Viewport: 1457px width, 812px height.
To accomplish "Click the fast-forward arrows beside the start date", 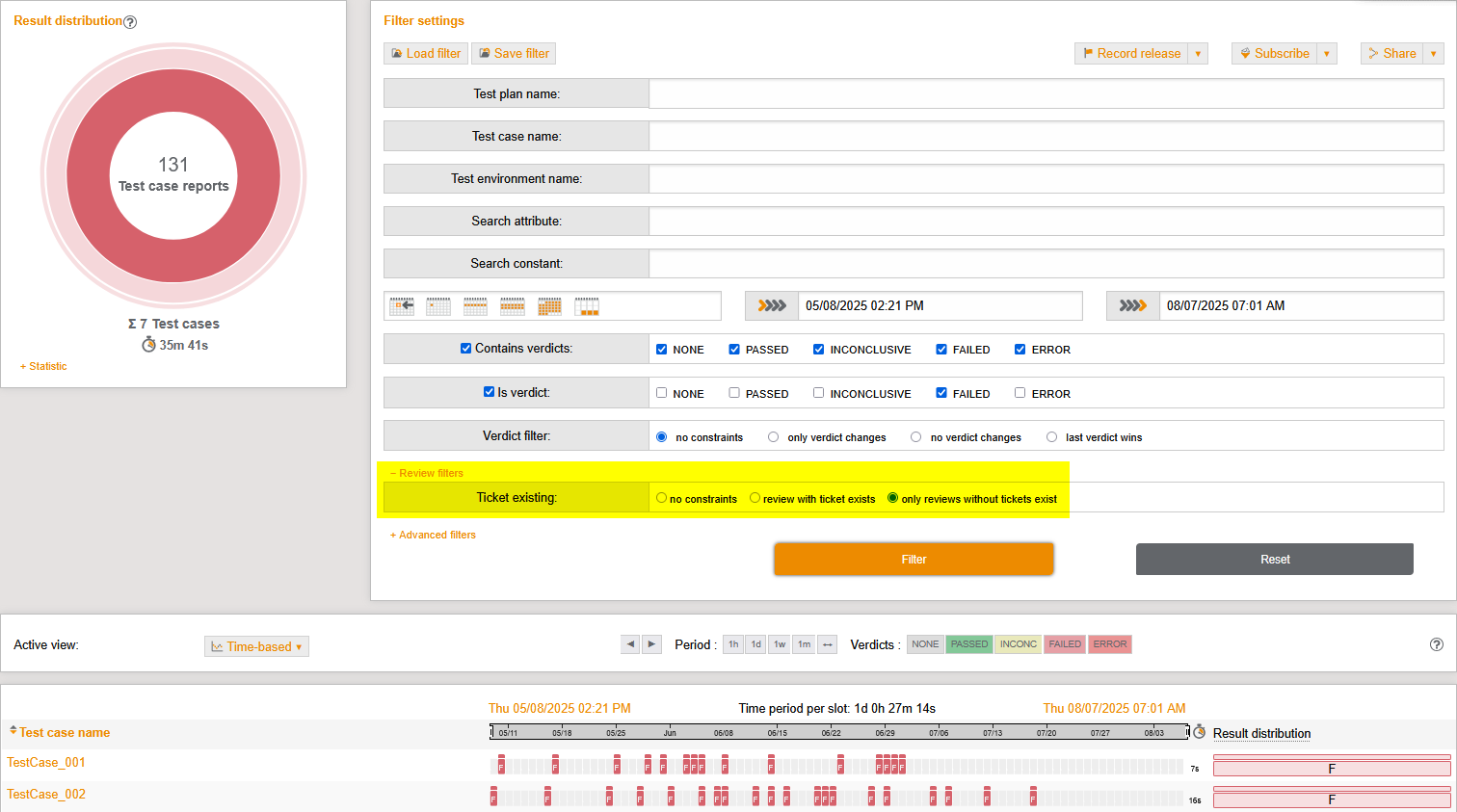I will point(771,305).
